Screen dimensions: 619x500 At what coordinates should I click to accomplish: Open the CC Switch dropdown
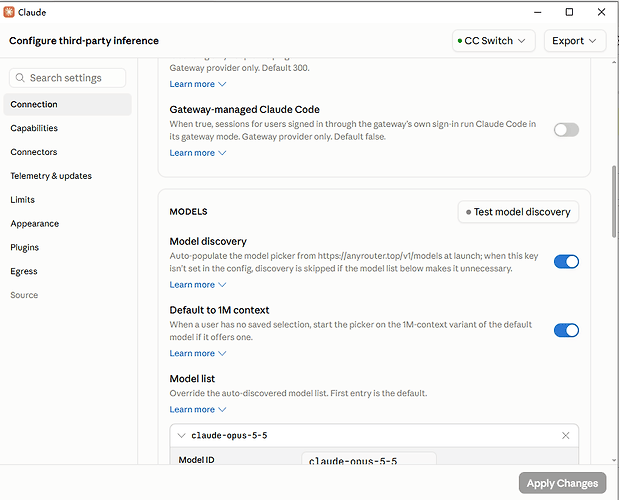click(x=493, y=41)
